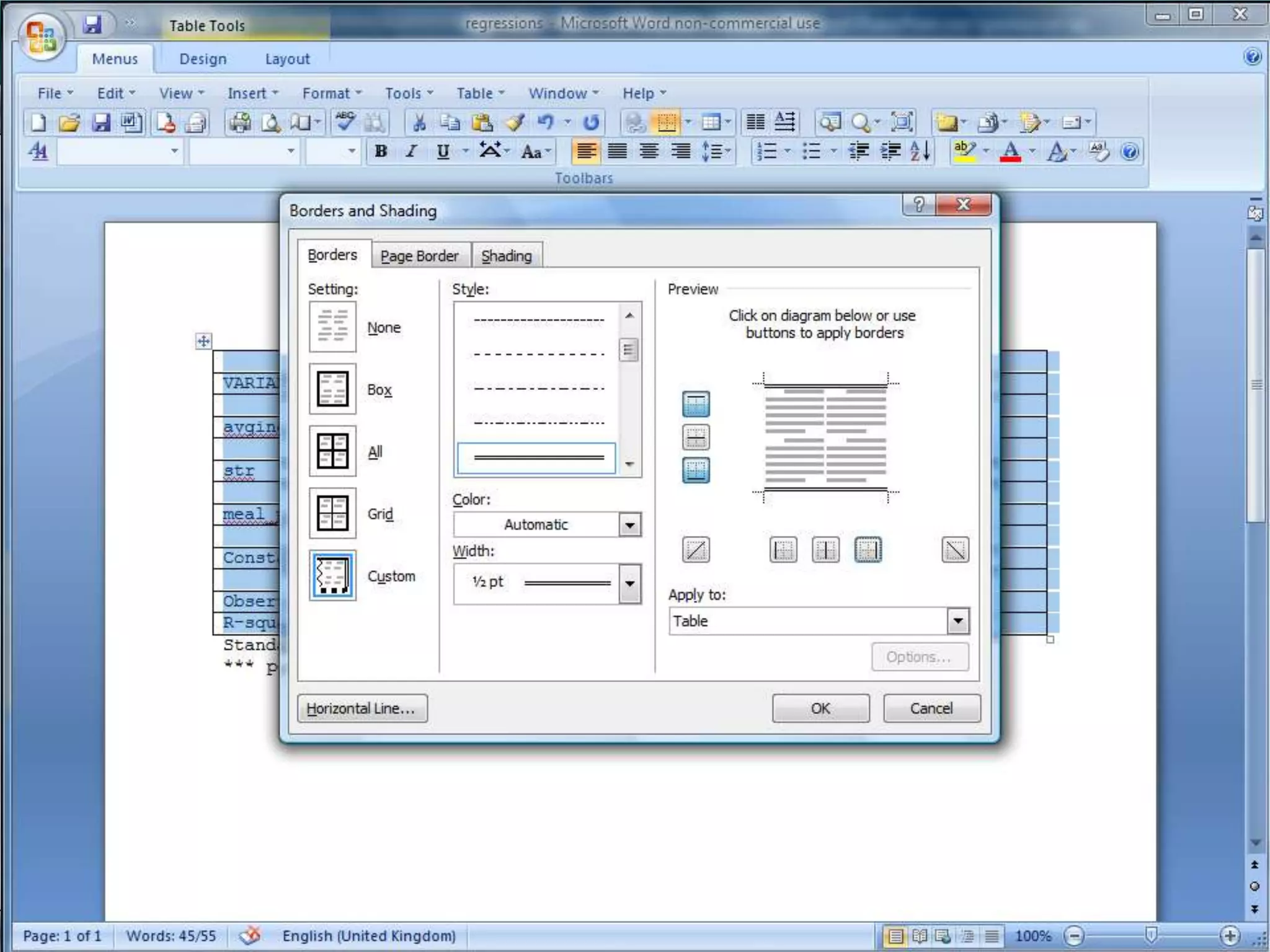Expand the Width ½ pt dropdown
1270x952 pixels.
[629, 583]
